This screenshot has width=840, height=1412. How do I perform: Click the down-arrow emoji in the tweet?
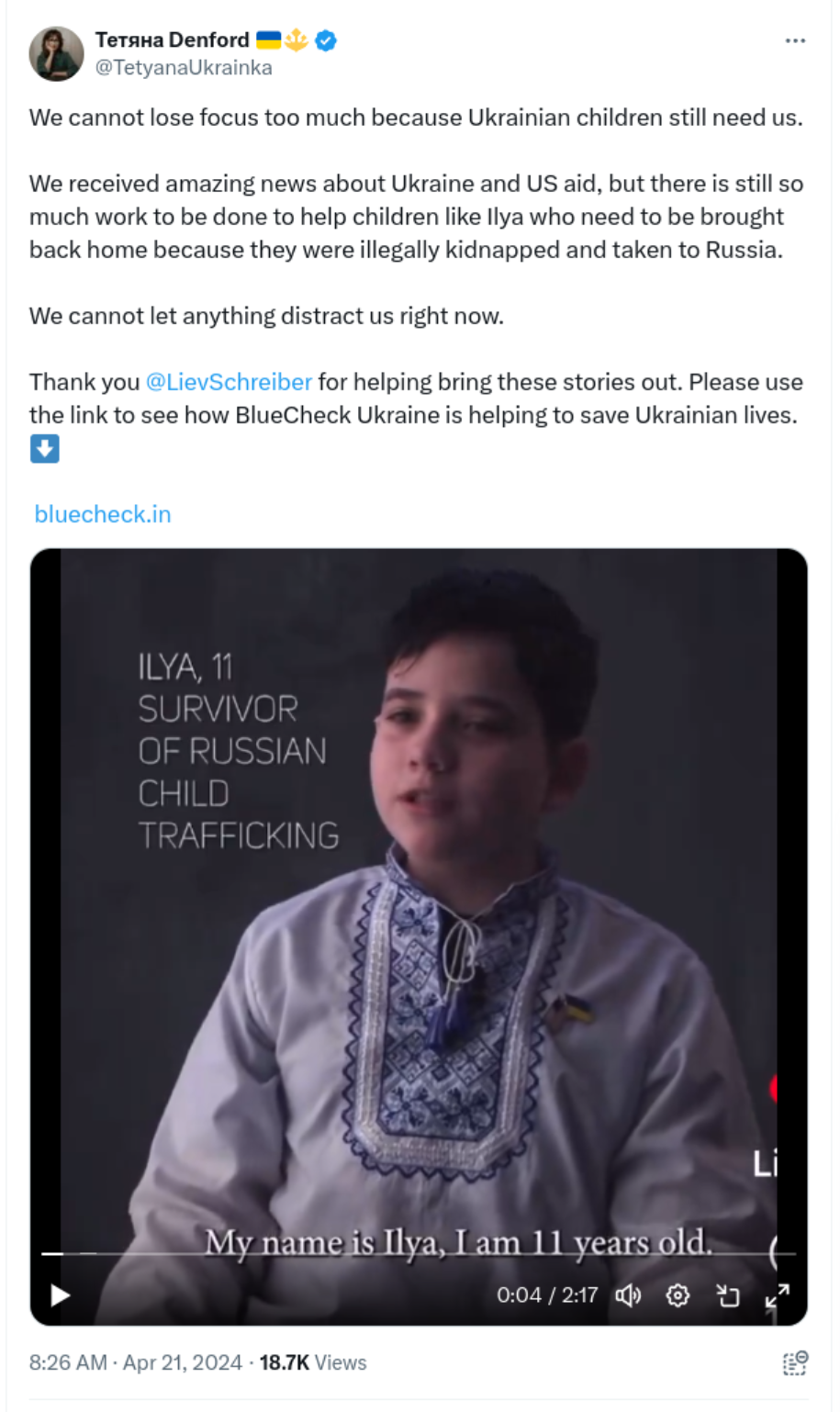point(44,449)
